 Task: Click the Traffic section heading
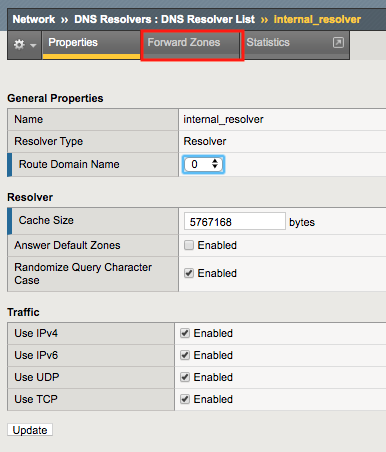23,312
